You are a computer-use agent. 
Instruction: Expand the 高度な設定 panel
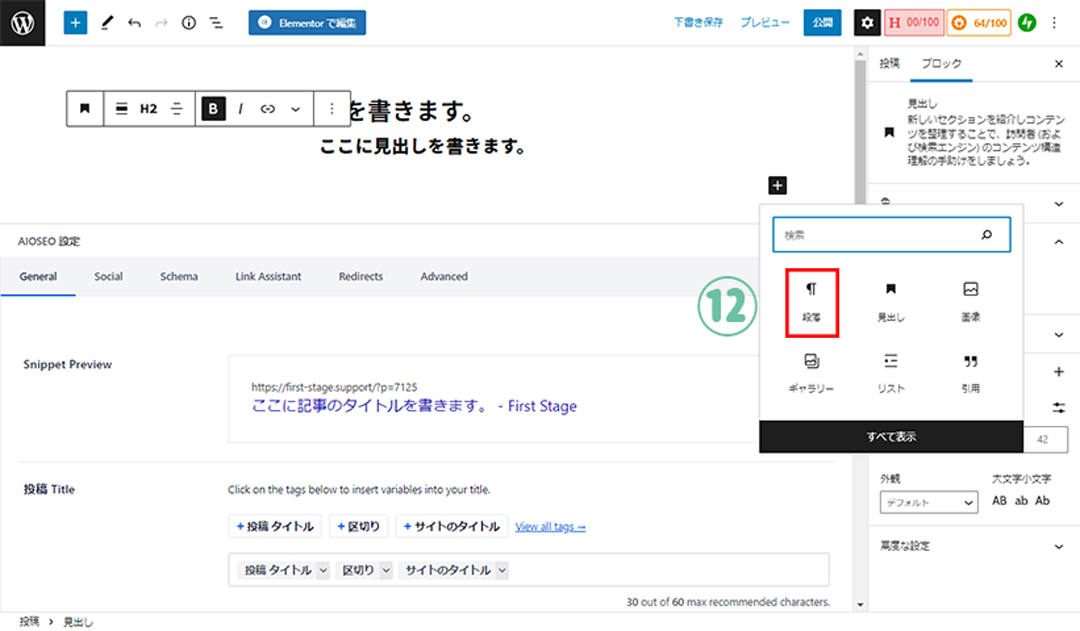click(968, 546)
